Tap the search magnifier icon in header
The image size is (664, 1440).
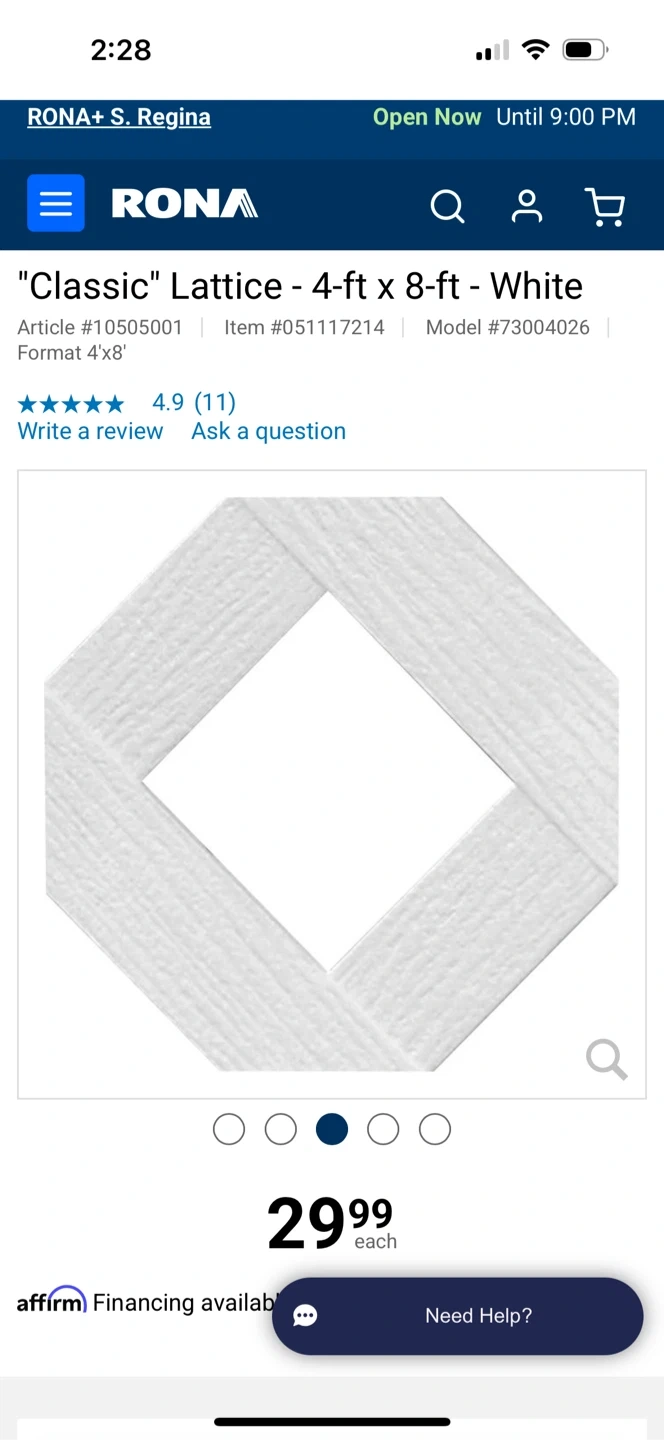[447, 206]
